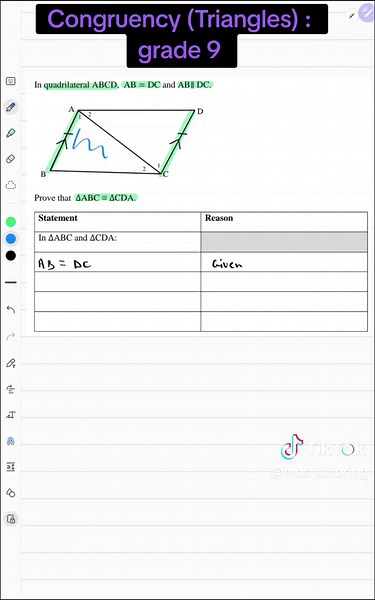Open the stroke thickness line option

click(11, 282)
